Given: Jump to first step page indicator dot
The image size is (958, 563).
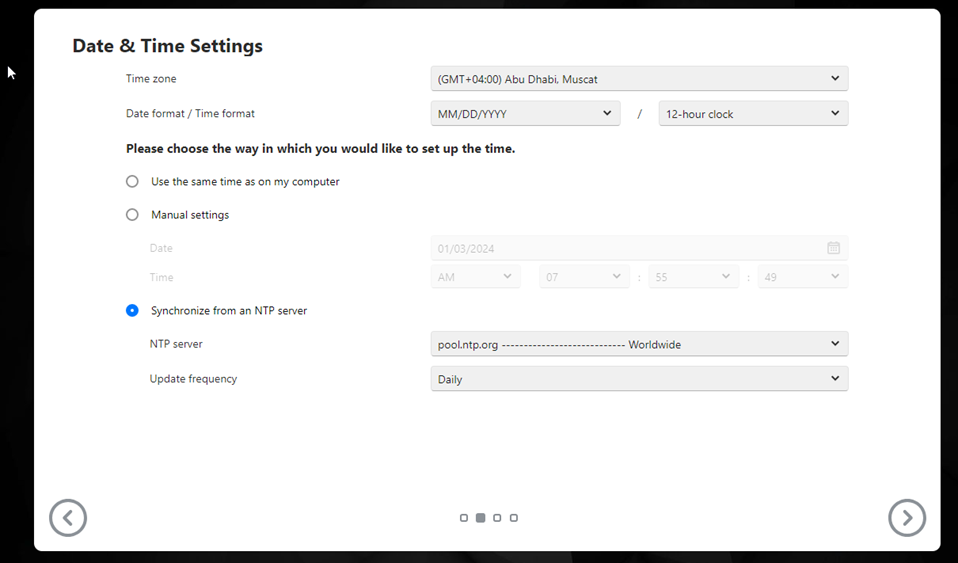Looking at the screenshot, I should tap(464, 518).
